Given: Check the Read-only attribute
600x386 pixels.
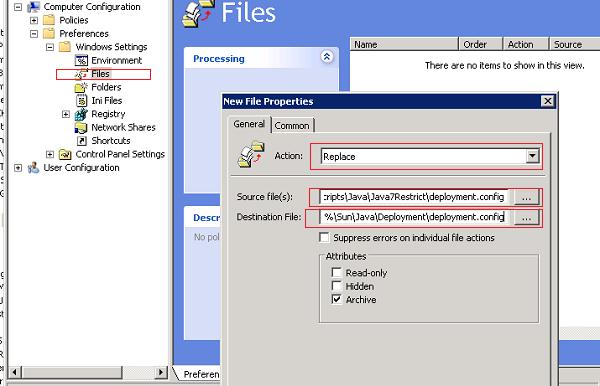Looking at the screenshot, I should 336,272.
